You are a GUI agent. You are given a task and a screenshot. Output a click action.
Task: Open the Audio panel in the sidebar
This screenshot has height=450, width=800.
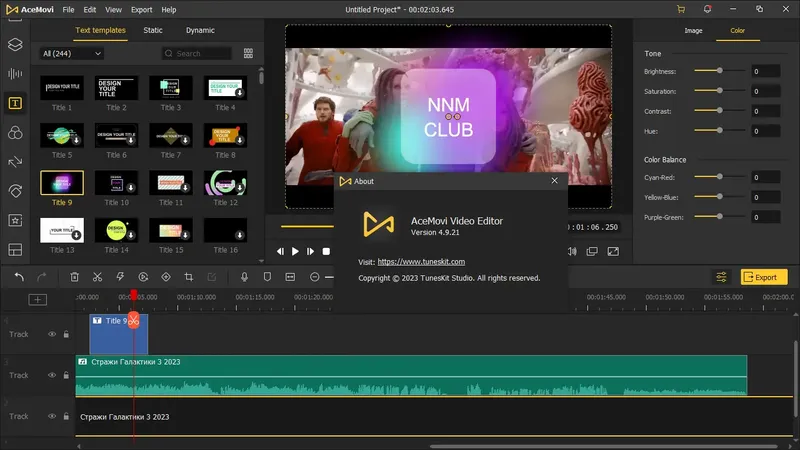15,73
